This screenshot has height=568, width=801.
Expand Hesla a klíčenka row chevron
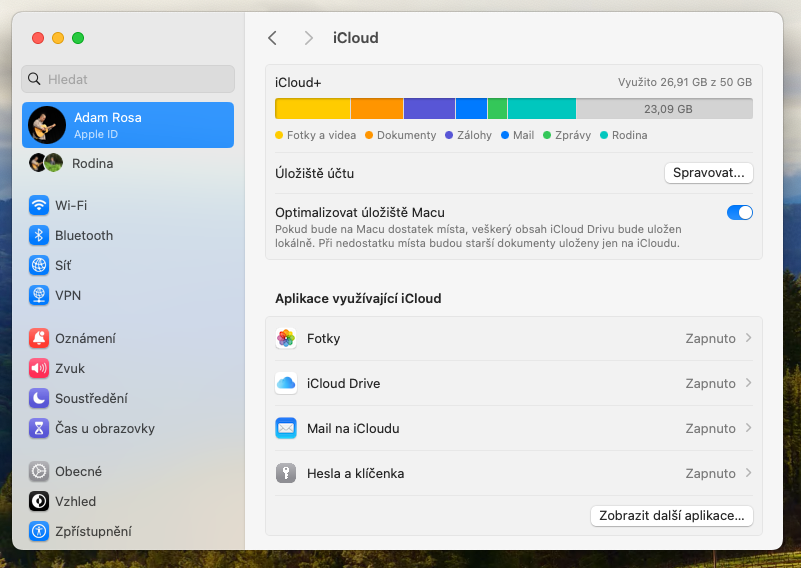point(749,474)
